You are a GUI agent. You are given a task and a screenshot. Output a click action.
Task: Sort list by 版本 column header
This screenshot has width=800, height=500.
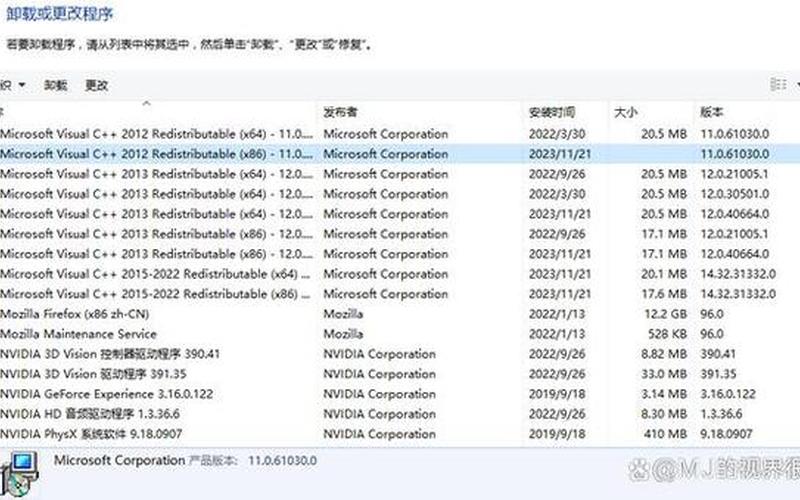[x=711, y=112]
